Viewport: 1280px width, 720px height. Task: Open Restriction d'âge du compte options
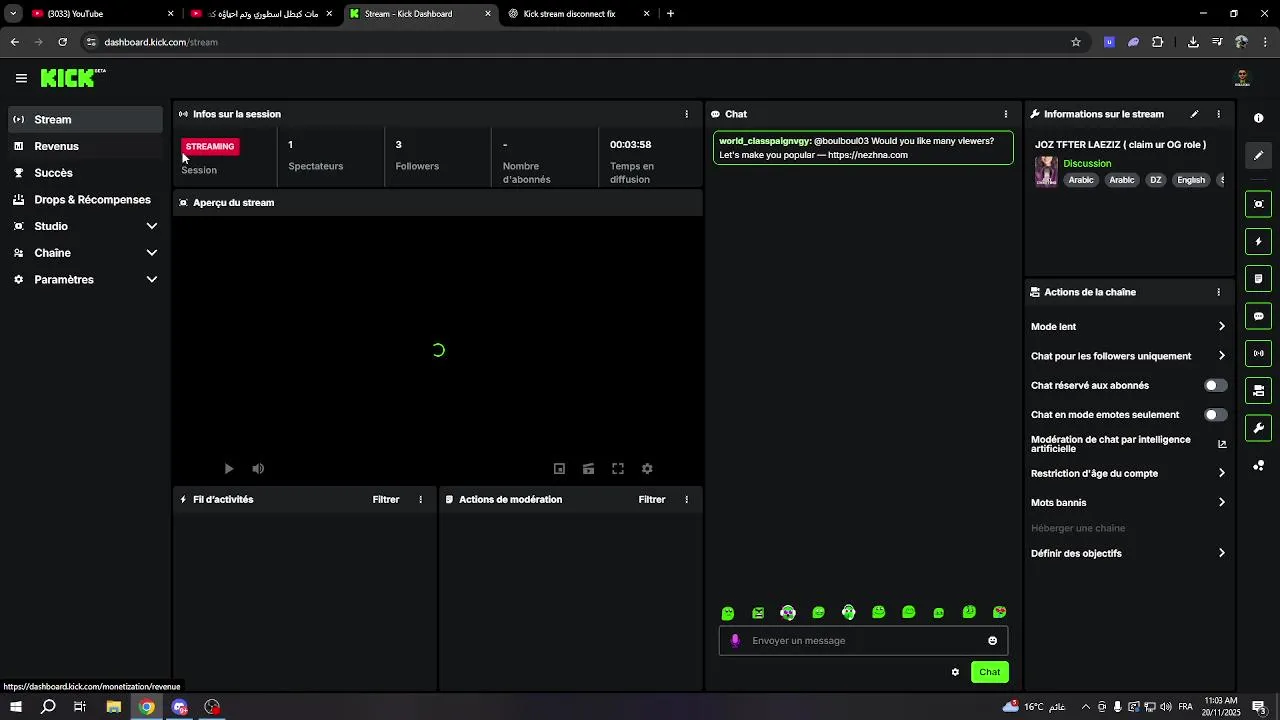[1128, 473]
